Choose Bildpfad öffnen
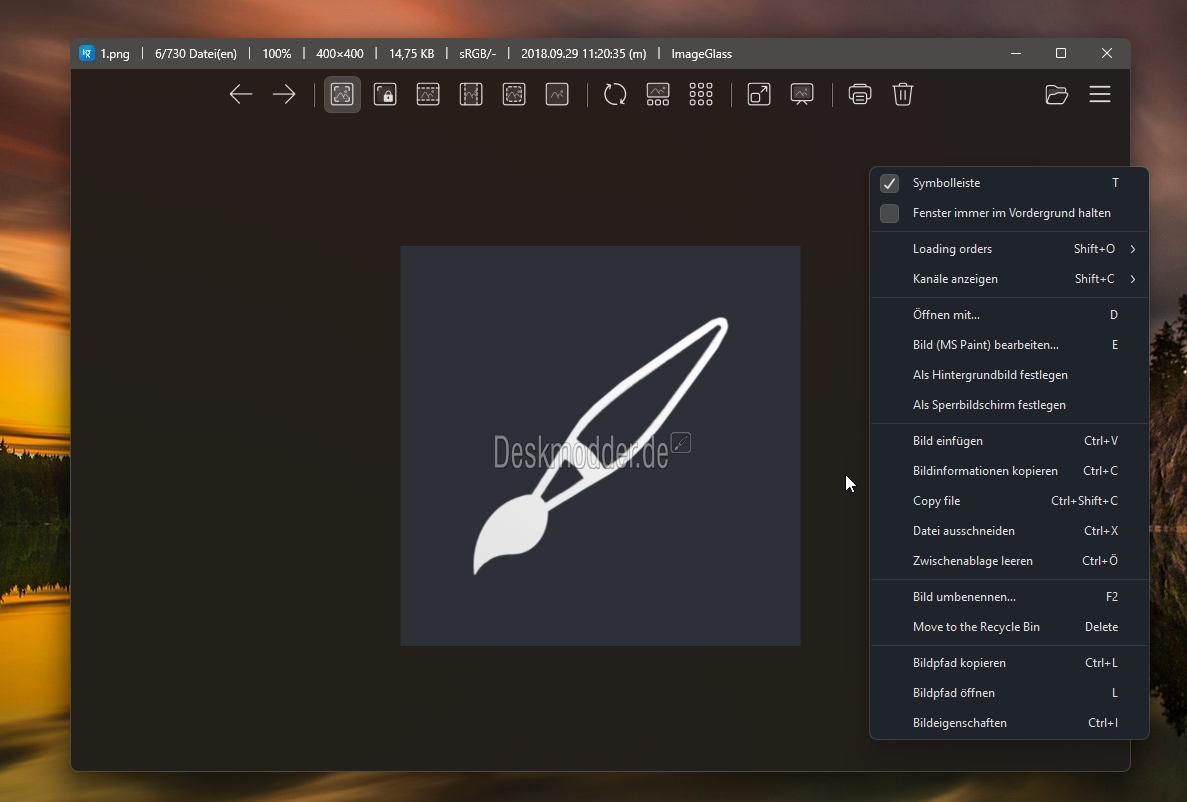 point(1009,693)
